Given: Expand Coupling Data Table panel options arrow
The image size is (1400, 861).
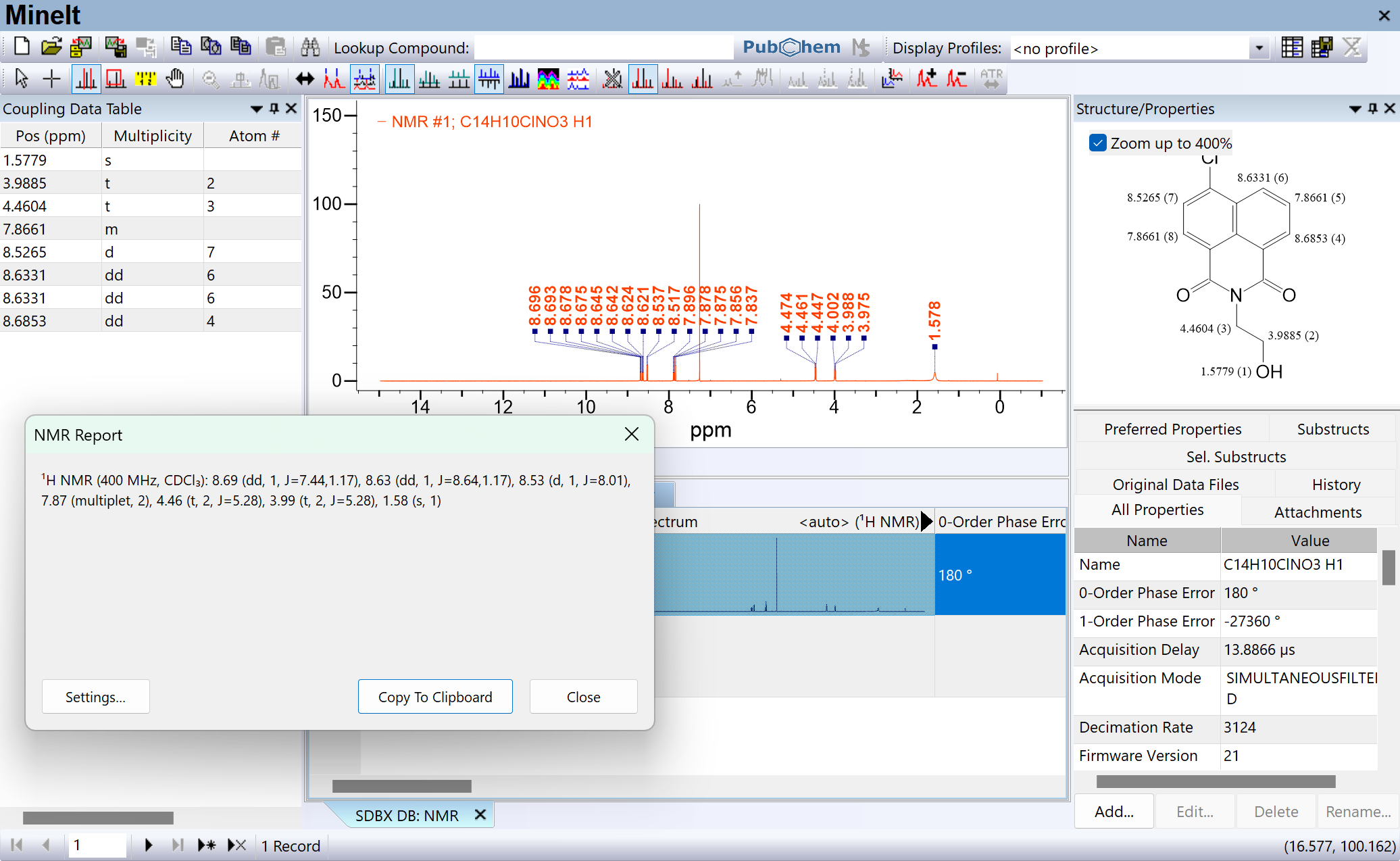Looking at the screenshot, I should click(256, 109).
